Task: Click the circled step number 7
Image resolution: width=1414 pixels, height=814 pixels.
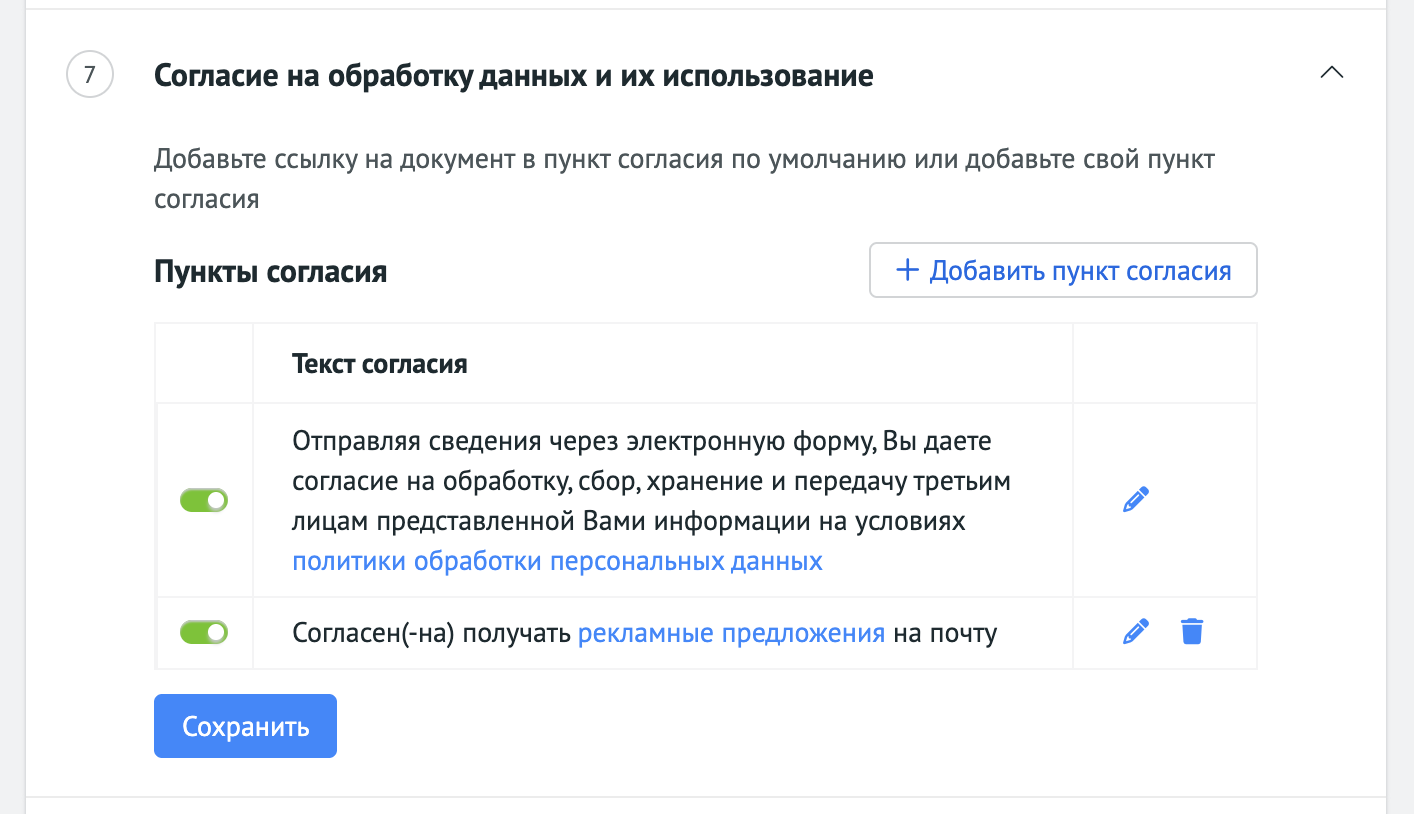Action: point(90,75)
